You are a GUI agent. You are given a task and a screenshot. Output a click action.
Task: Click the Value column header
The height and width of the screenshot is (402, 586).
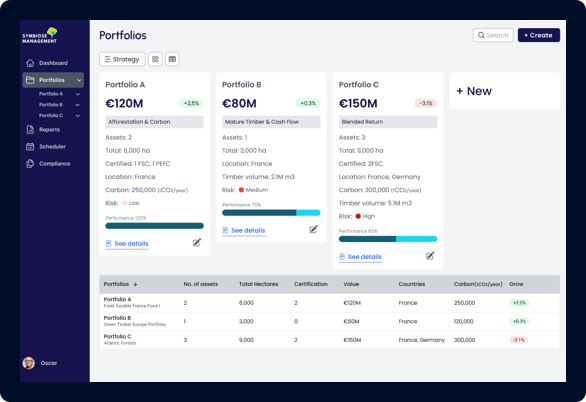pos(351,284)
